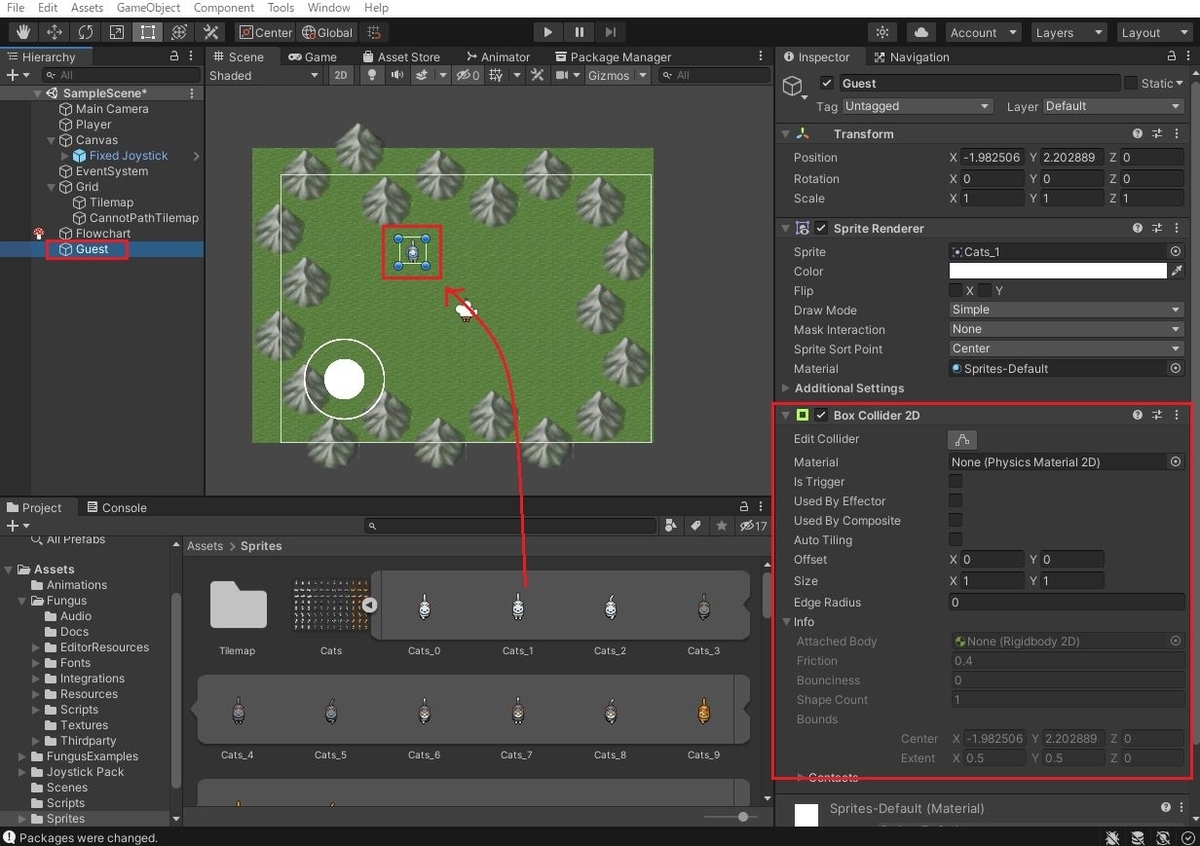Open the Window menu
The width and height of the screenshot is (1200, 846).
pyautogui.click(x=328, y=8)
